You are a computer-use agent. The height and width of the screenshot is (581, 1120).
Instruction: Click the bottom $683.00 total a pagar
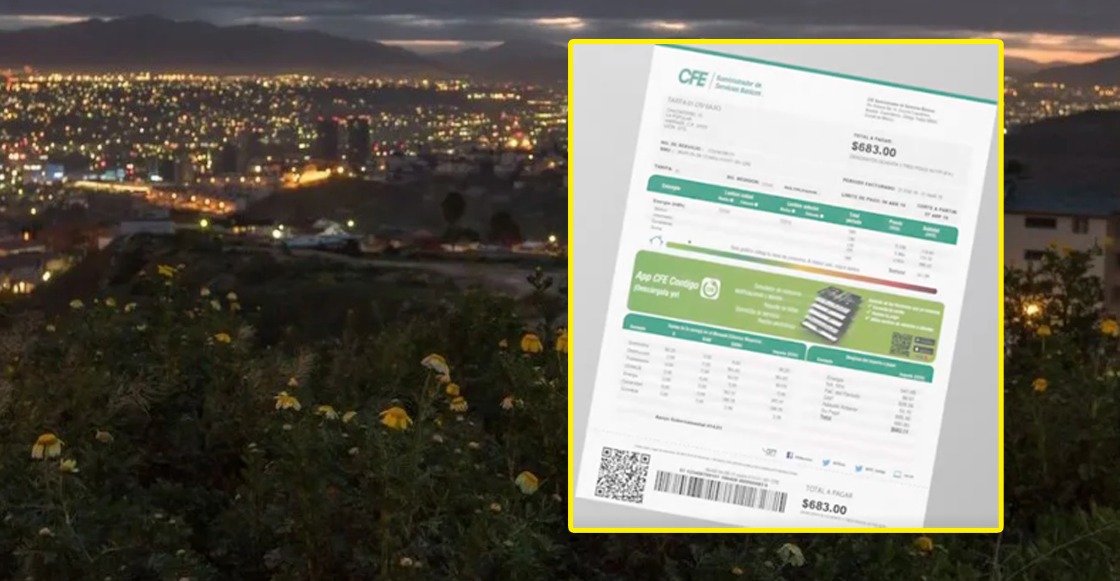coord(824,508)
